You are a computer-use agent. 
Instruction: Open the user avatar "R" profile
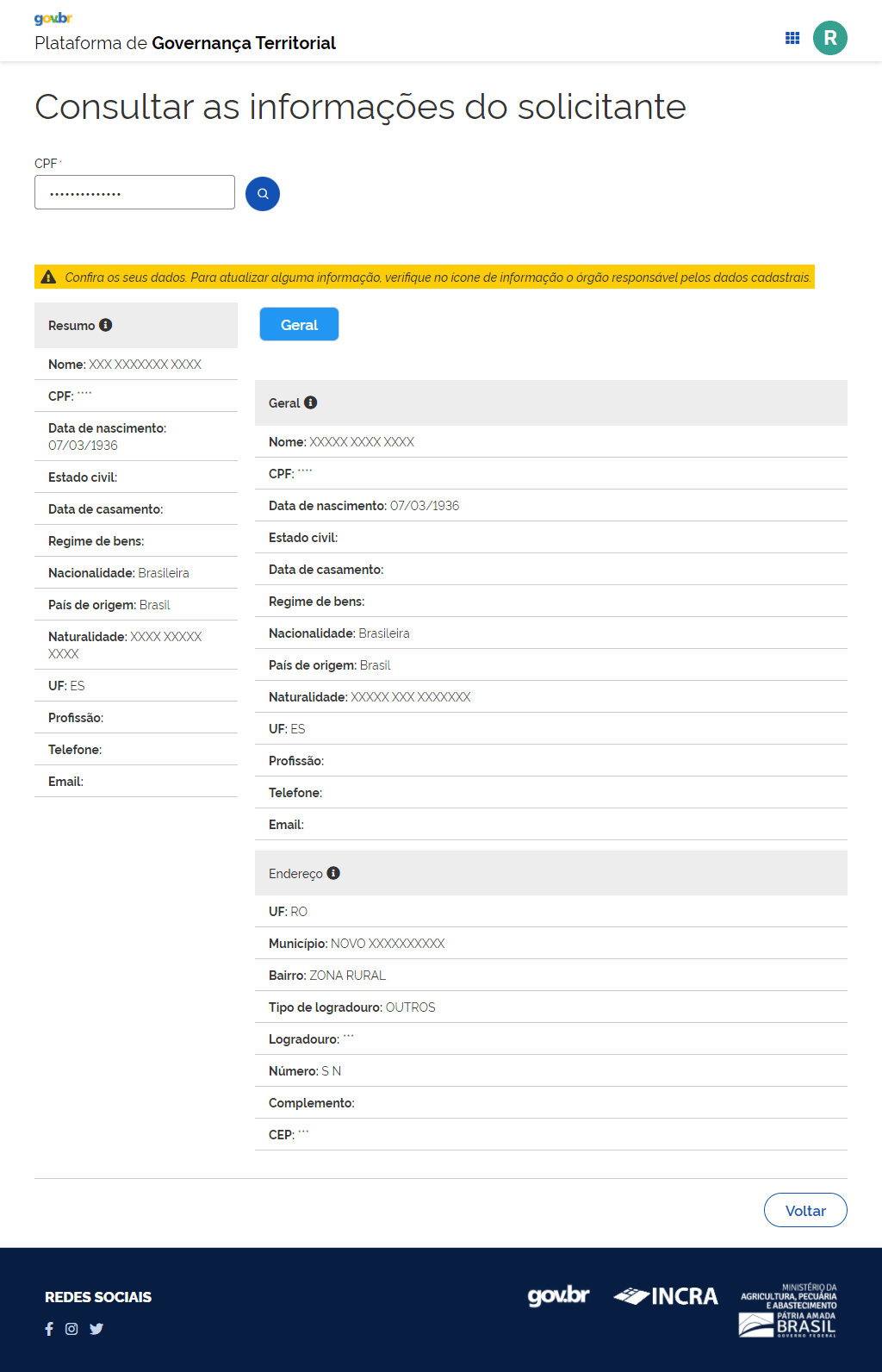(x=829, y=38)
